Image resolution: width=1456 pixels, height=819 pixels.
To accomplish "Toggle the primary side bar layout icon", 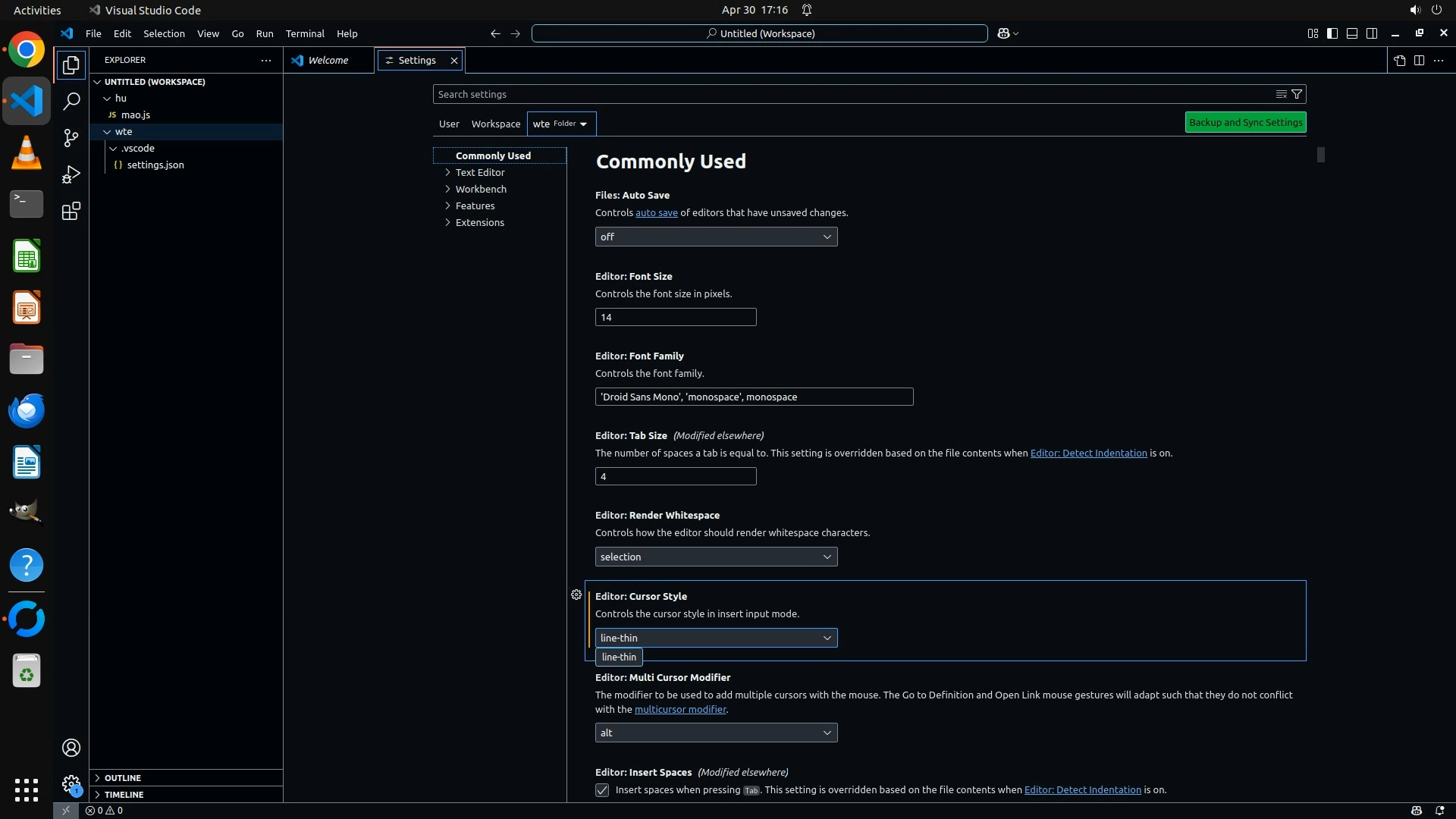I will click(x=1332, y=33).
